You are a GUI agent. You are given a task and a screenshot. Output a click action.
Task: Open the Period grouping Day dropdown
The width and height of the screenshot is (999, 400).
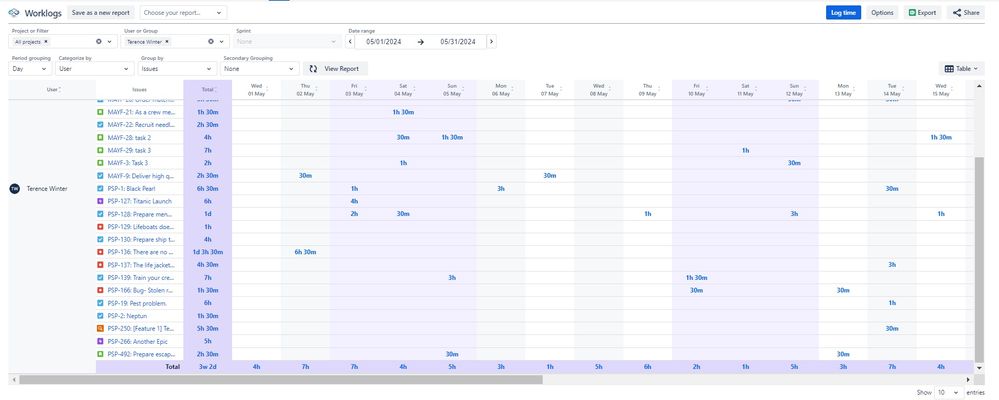pos(31,69)
